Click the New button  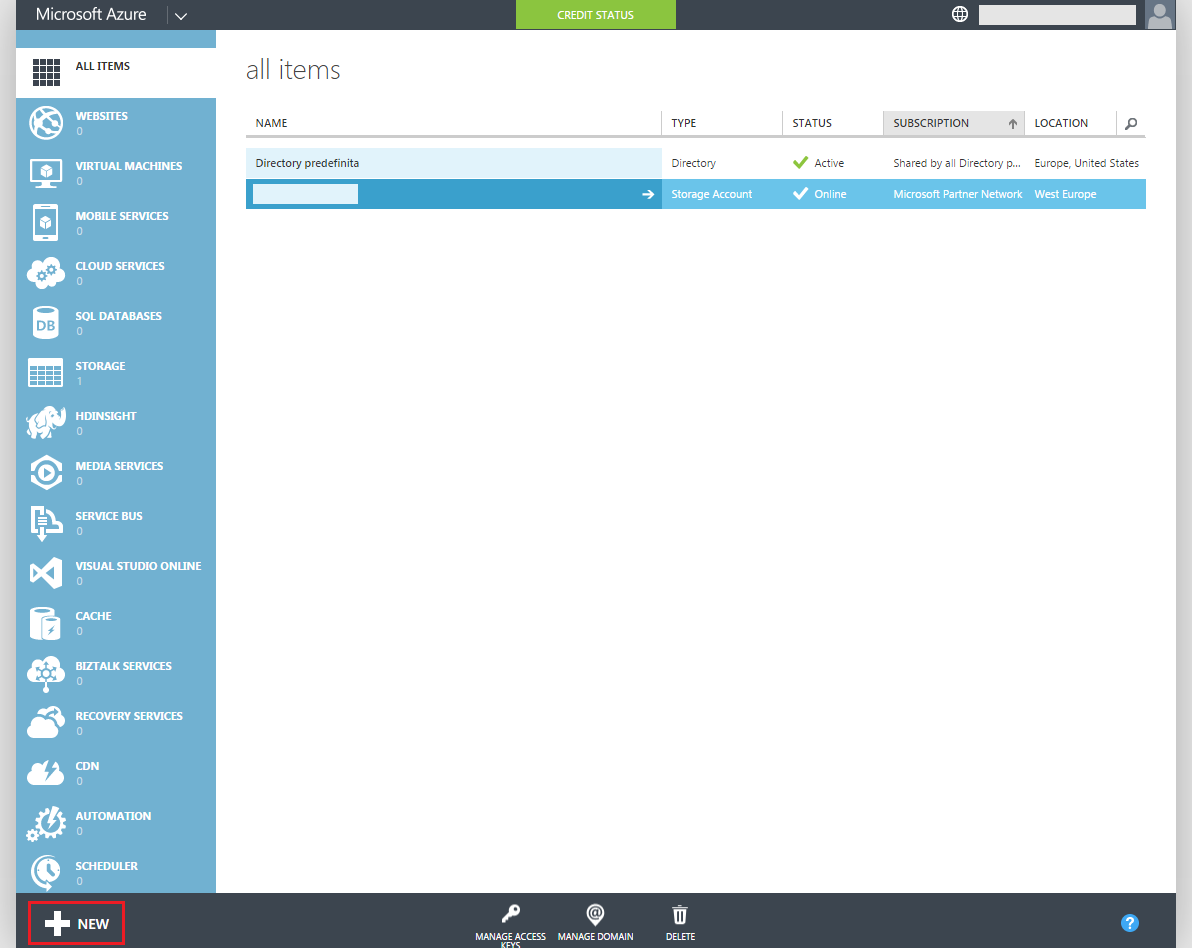[77, 923]
